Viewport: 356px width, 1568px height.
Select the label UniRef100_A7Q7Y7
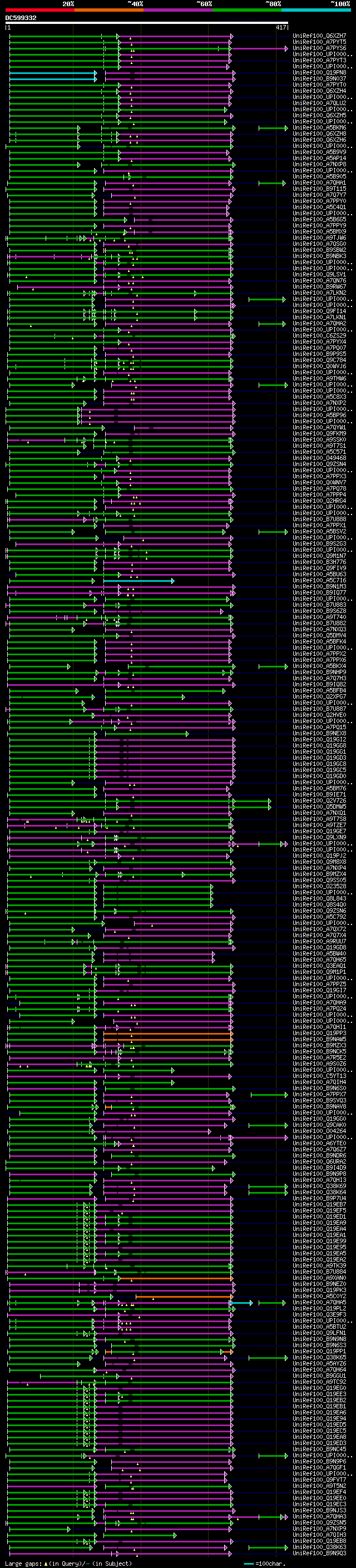coord(319,195)
